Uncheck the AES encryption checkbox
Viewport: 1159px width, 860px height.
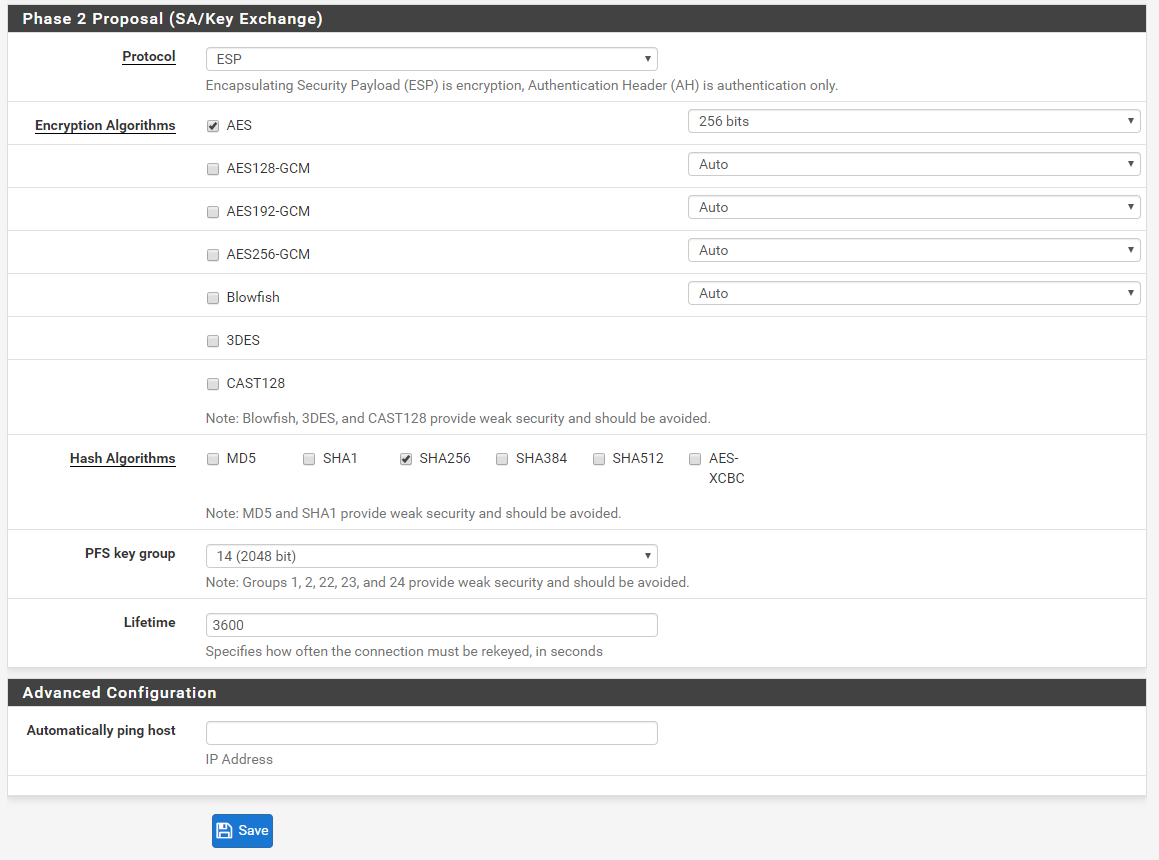(213, 126)
